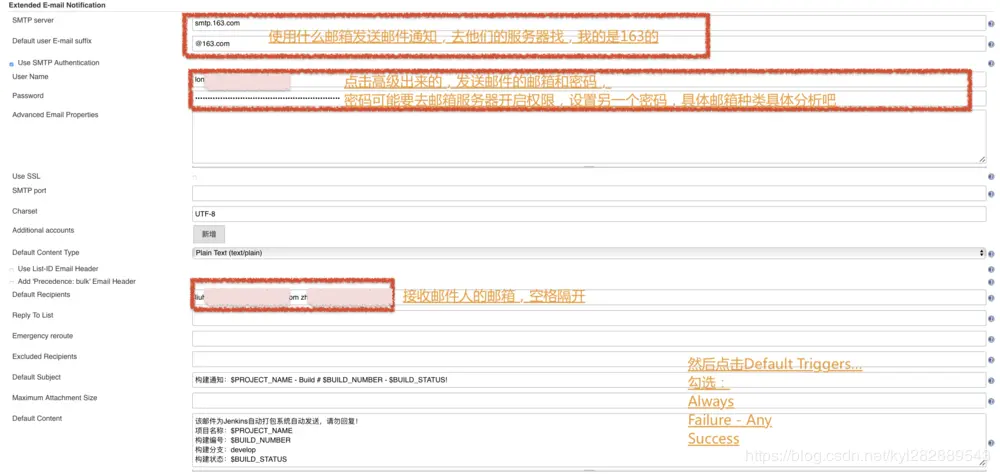Click the Charset field containing UTF-8
The height and width of the screenshot is (474, 1000).
(x=589, y=214)
